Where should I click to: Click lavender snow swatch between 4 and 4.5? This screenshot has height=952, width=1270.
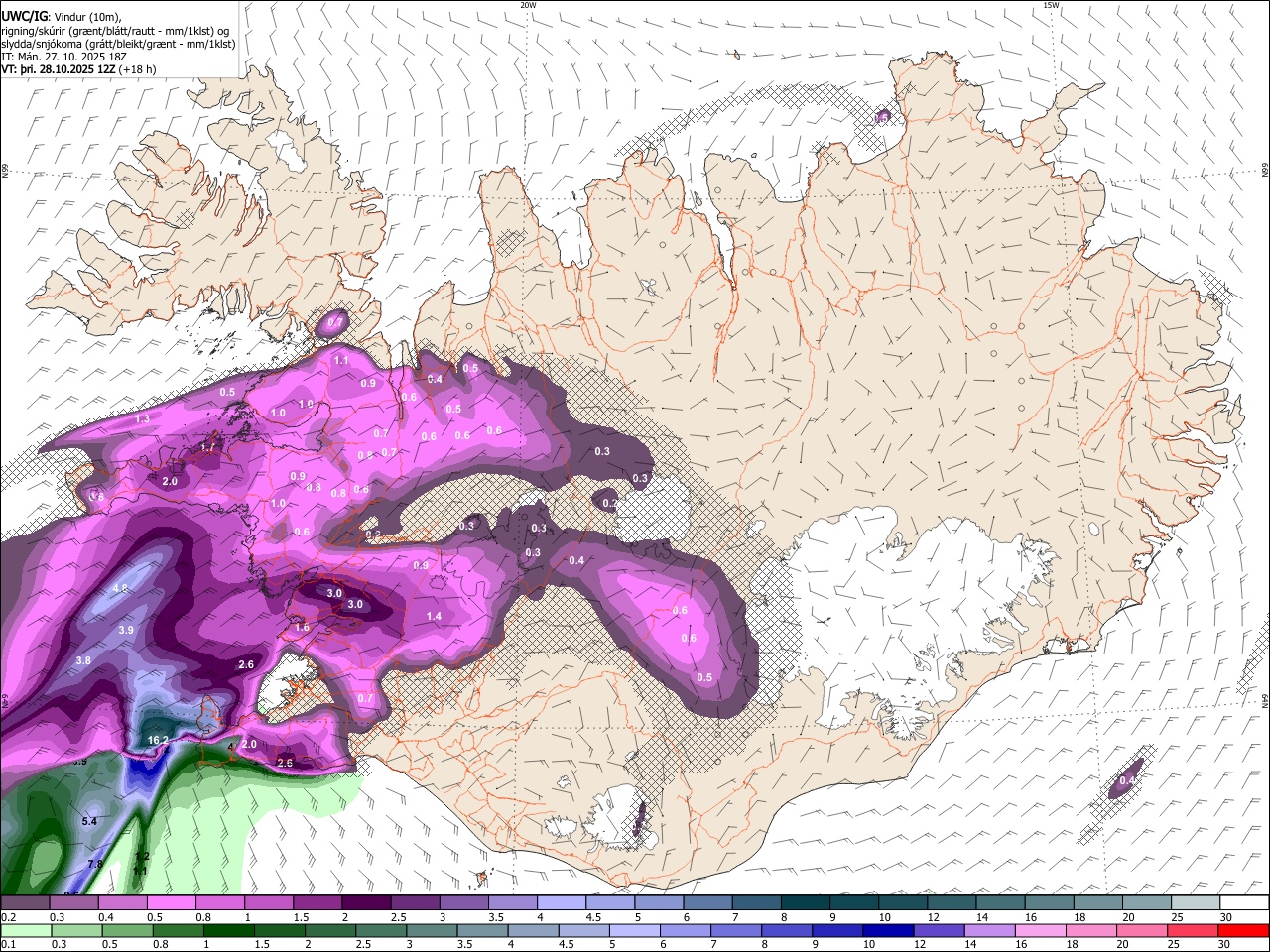pyautogui.click(x=562, y=903)
